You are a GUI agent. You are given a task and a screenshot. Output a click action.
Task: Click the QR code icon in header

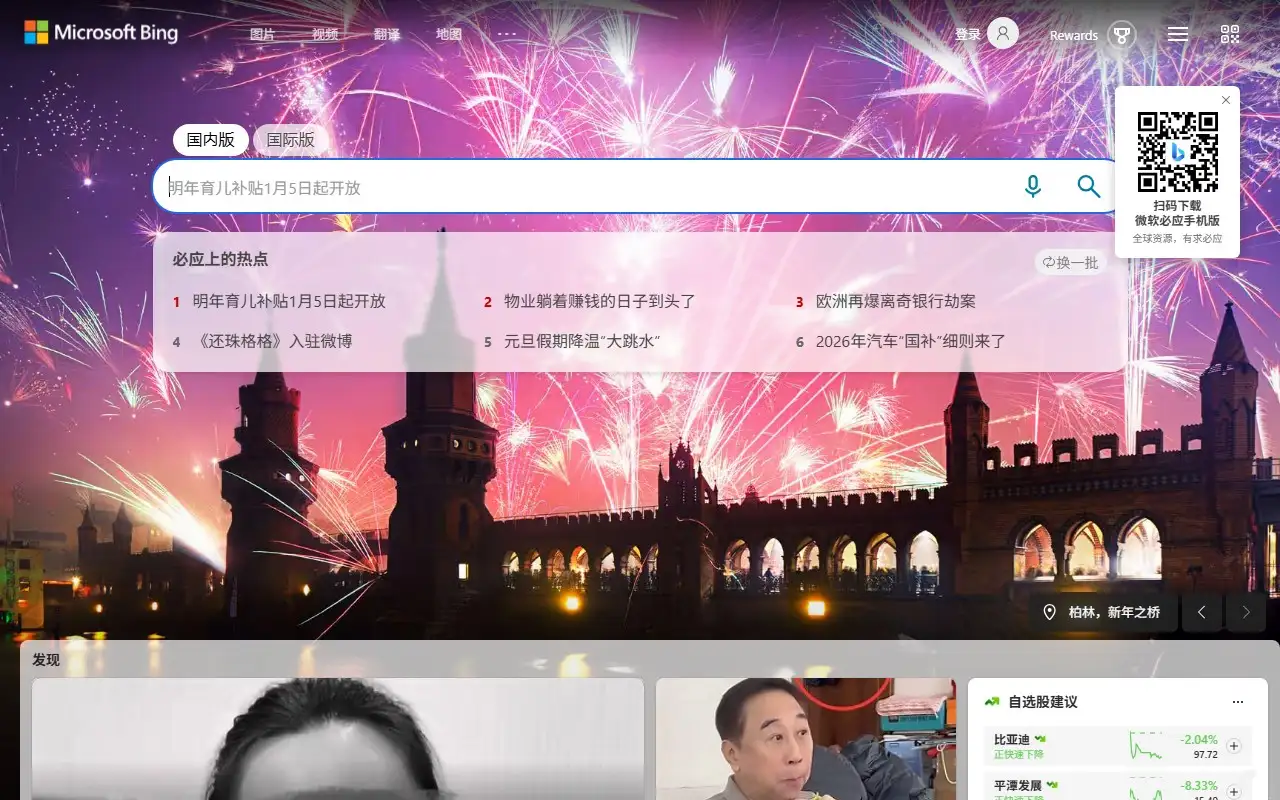tap(1230, 35)
